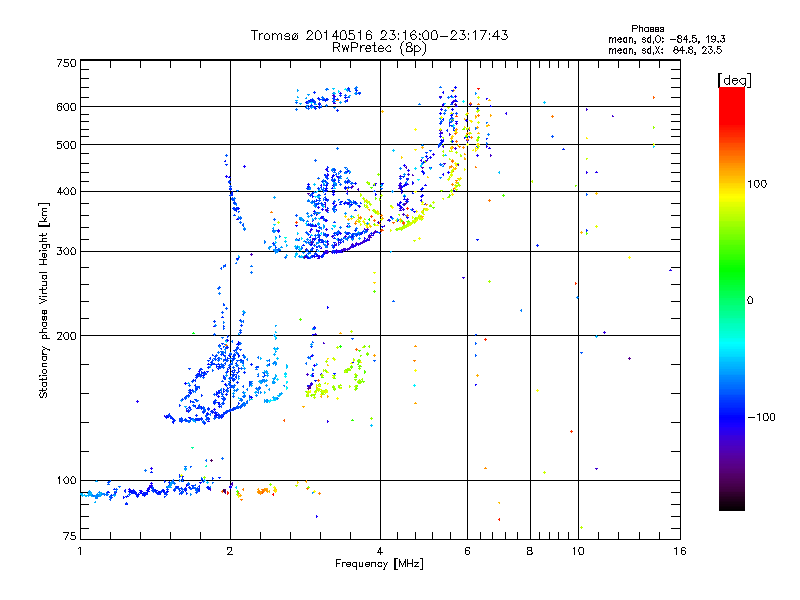Click y-axis tick label '600'
This screenshot has height=600, width=800.
tap(66, 107)
